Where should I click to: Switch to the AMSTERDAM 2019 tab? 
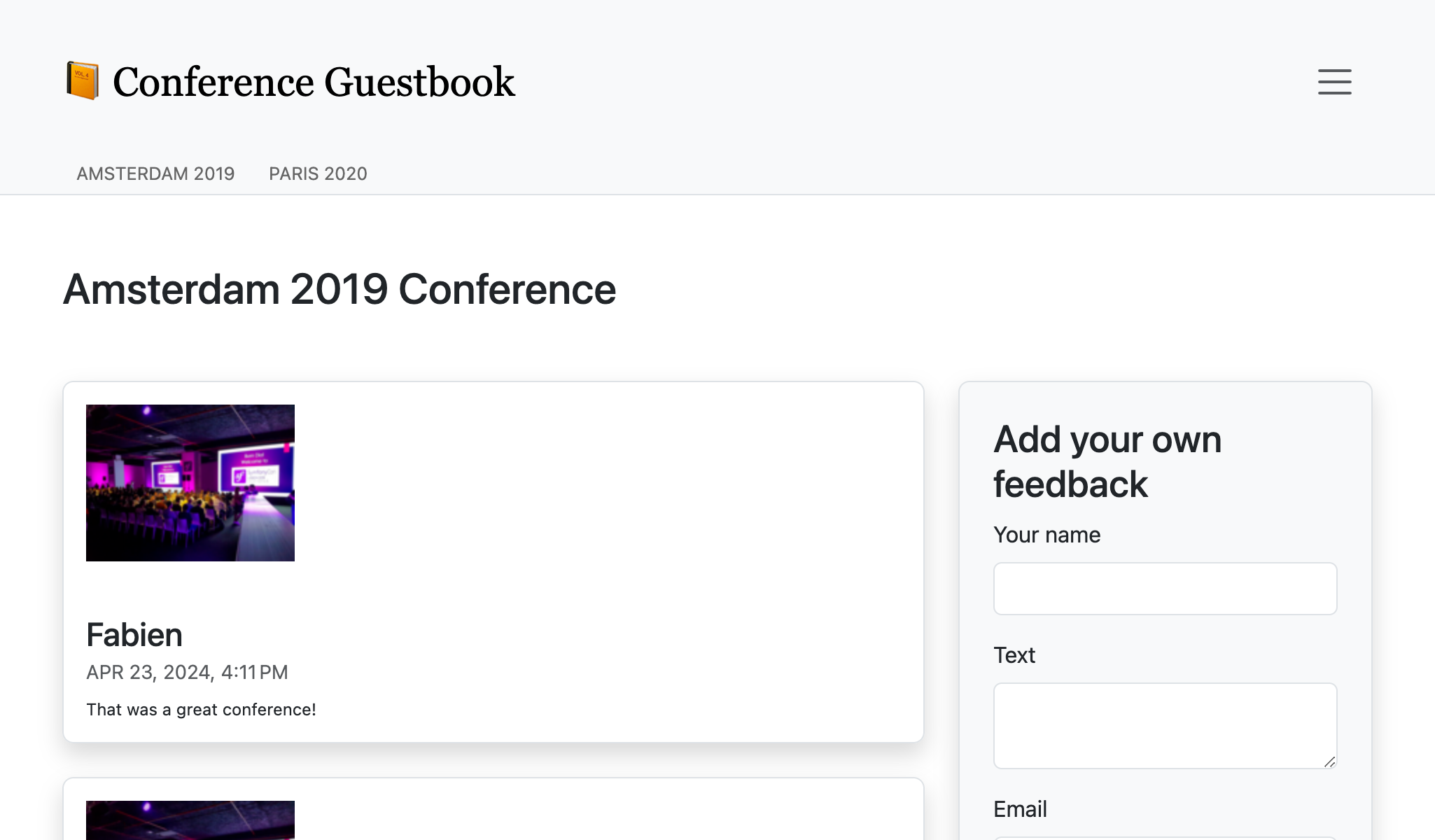click(x=155, y=174)
